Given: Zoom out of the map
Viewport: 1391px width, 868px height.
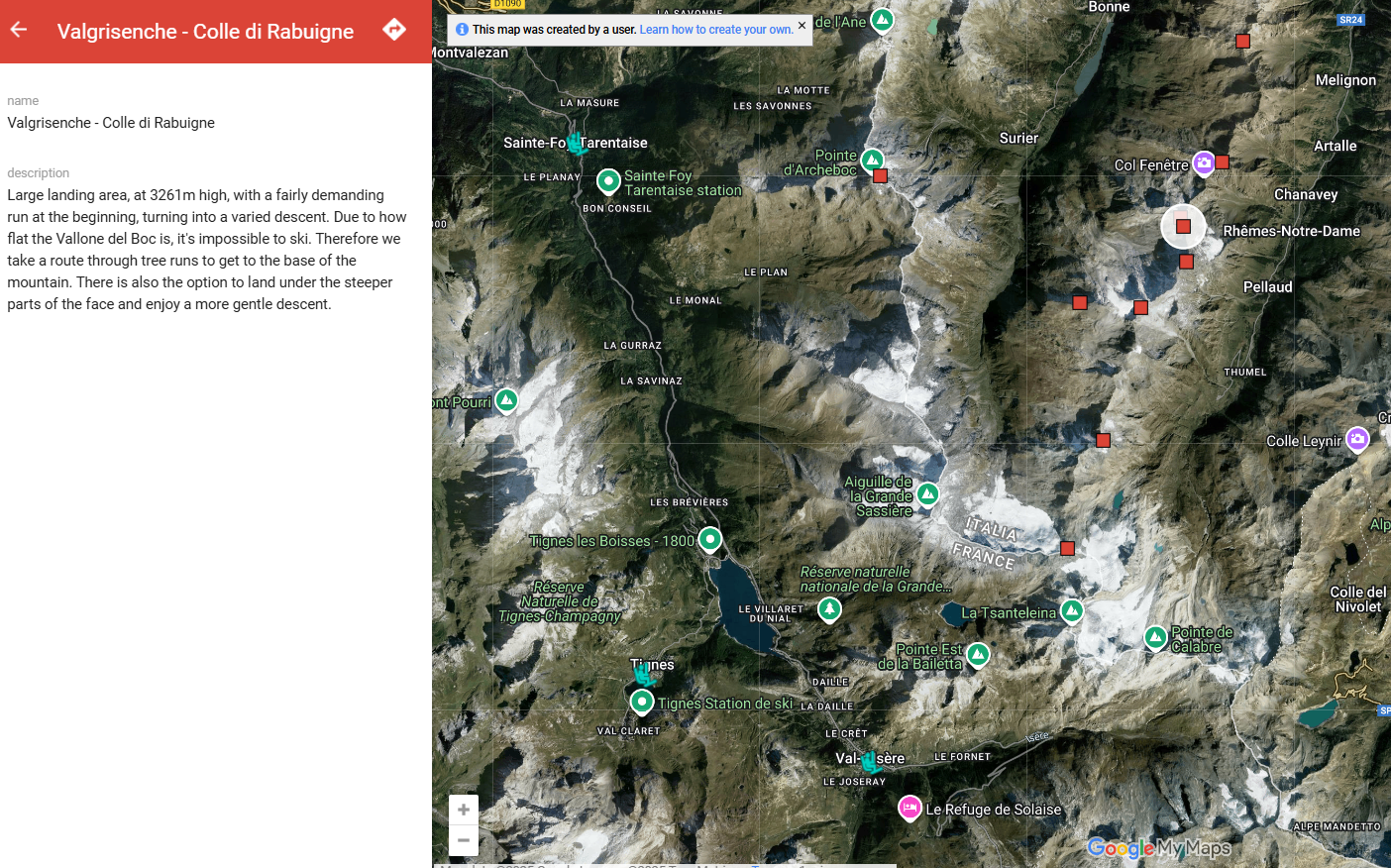Looking at the screenshot, I should (x=463, y=840).
